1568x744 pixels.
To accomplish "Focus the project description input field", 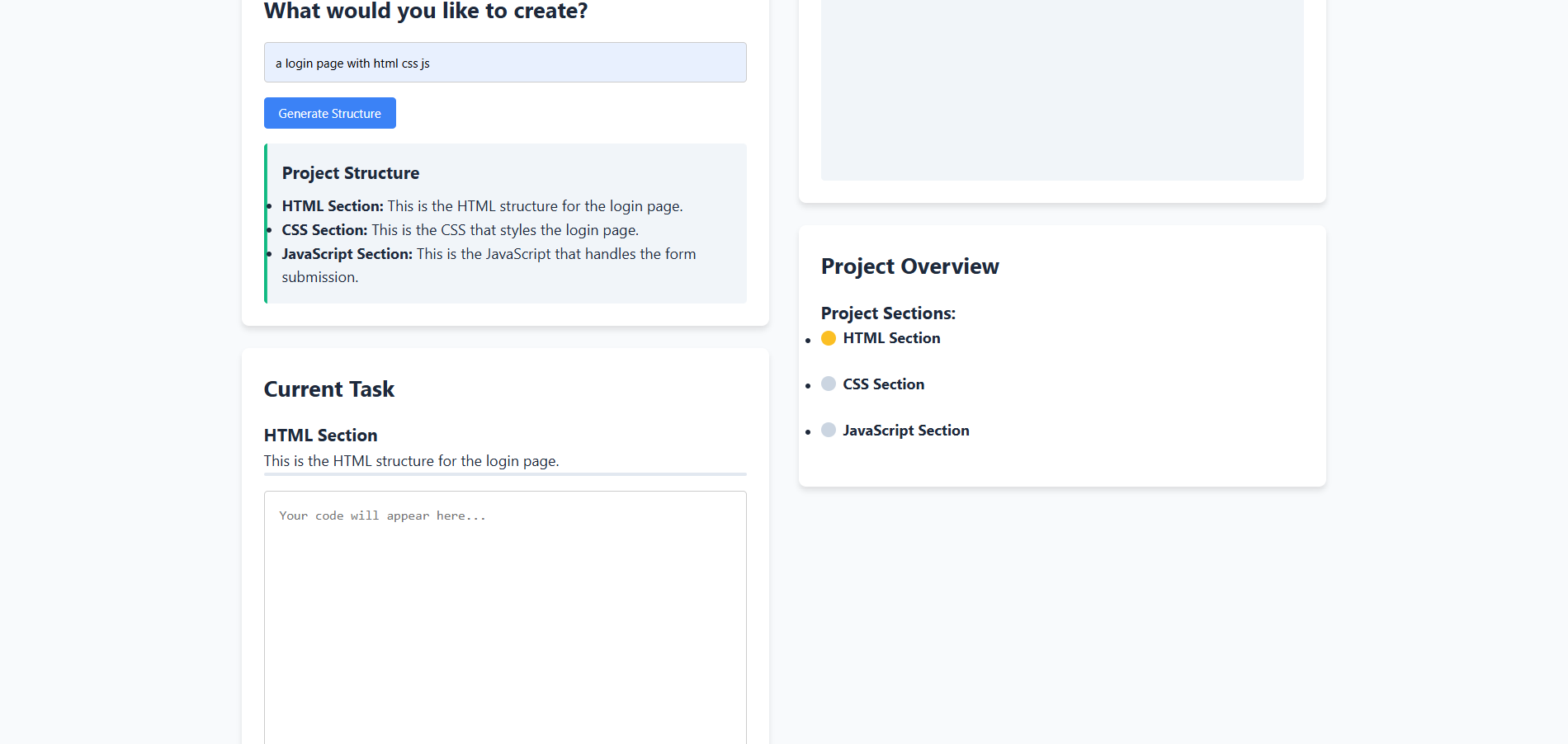I will point(505,63).
